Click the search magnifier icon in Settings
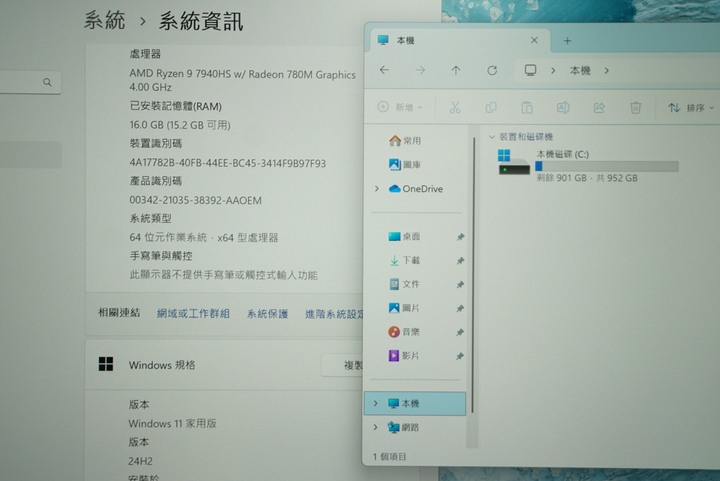This screenshot has height=481, width=720. [x=47, y=82]
